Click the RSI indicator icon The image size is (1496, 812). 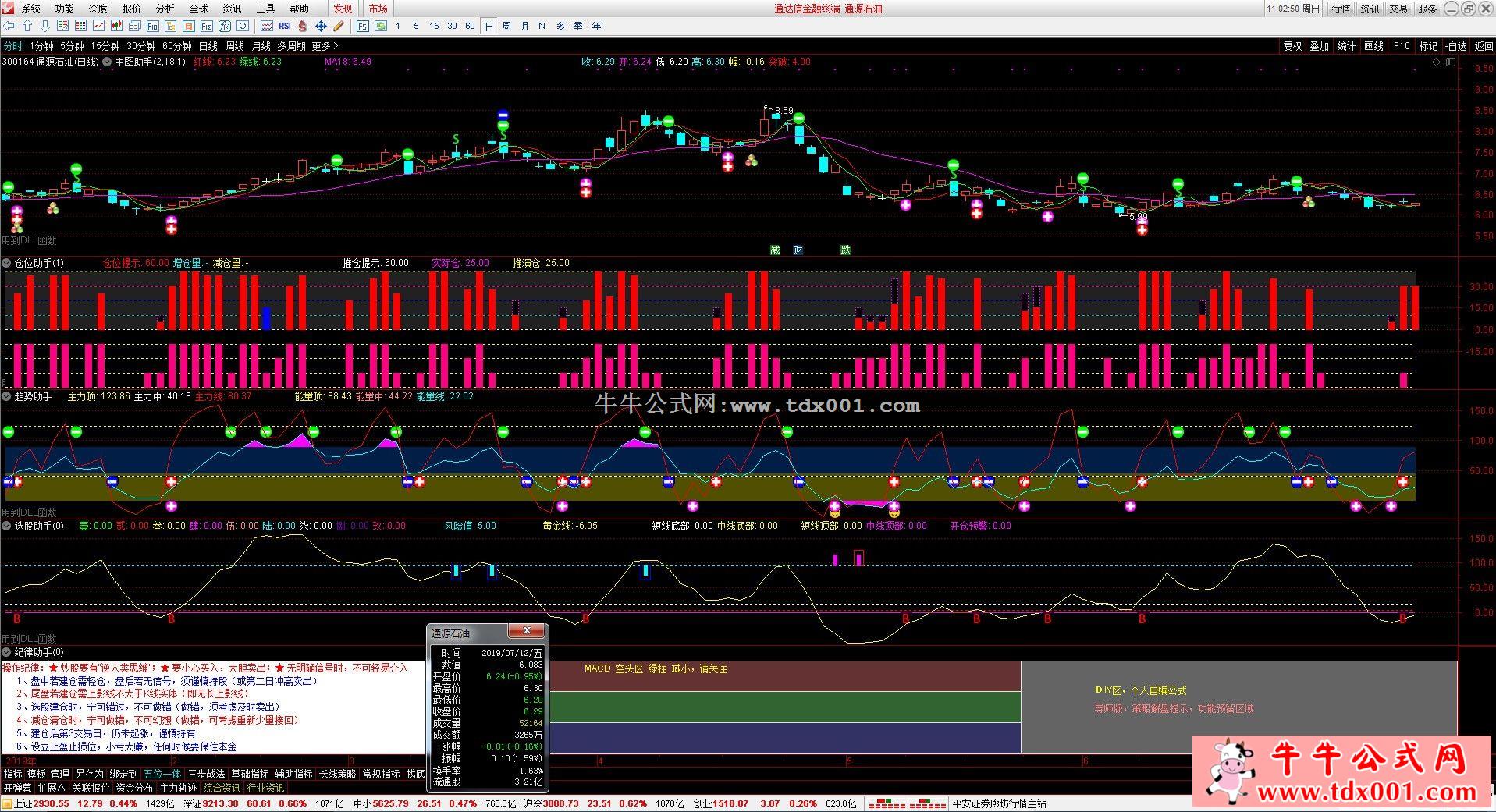[x=284, y=26]
